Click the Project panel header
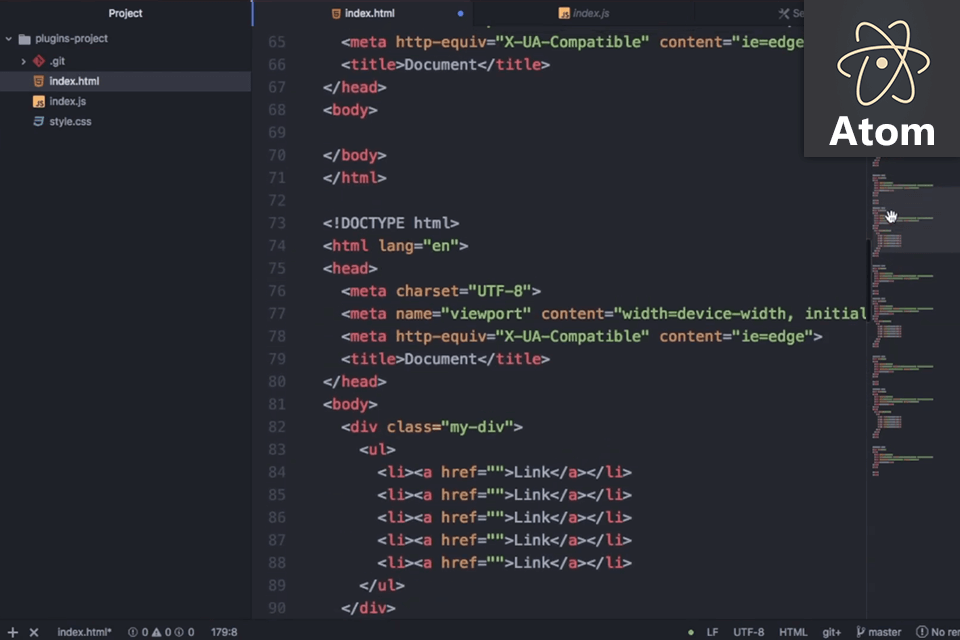 click(126, 13)
